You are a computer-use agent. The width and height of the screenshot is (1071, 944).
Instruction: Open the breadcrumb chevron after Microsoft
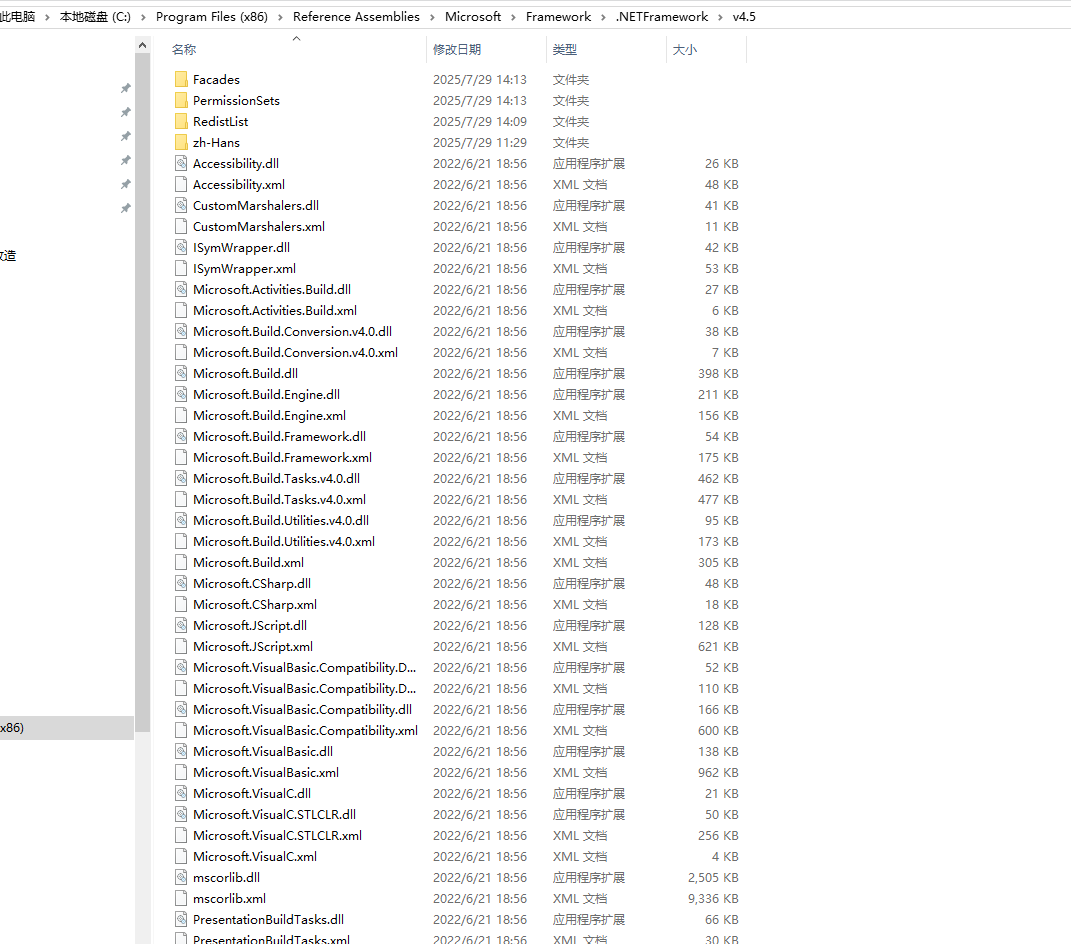pos(515,16)
